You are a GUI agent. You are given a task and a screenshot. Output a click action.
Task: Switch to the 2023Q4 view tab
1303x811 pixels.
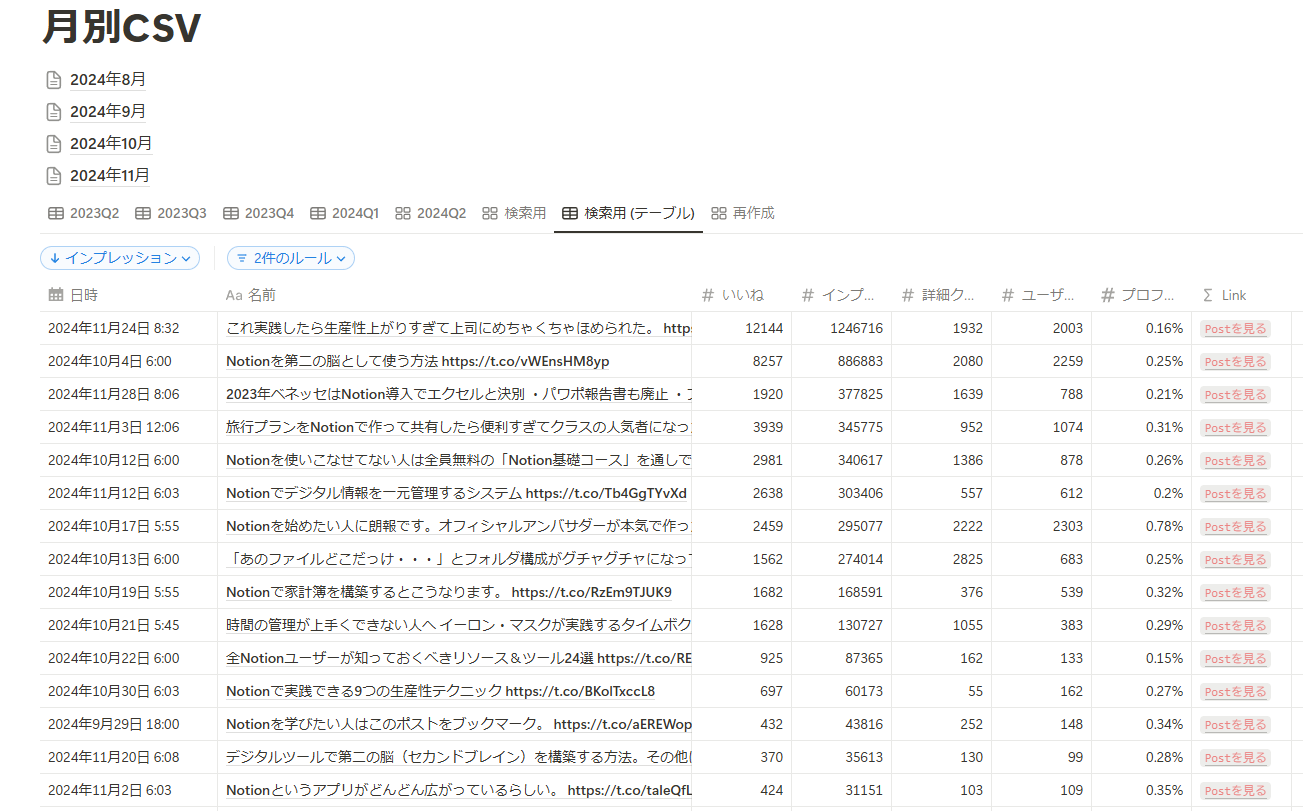point(258,213)
